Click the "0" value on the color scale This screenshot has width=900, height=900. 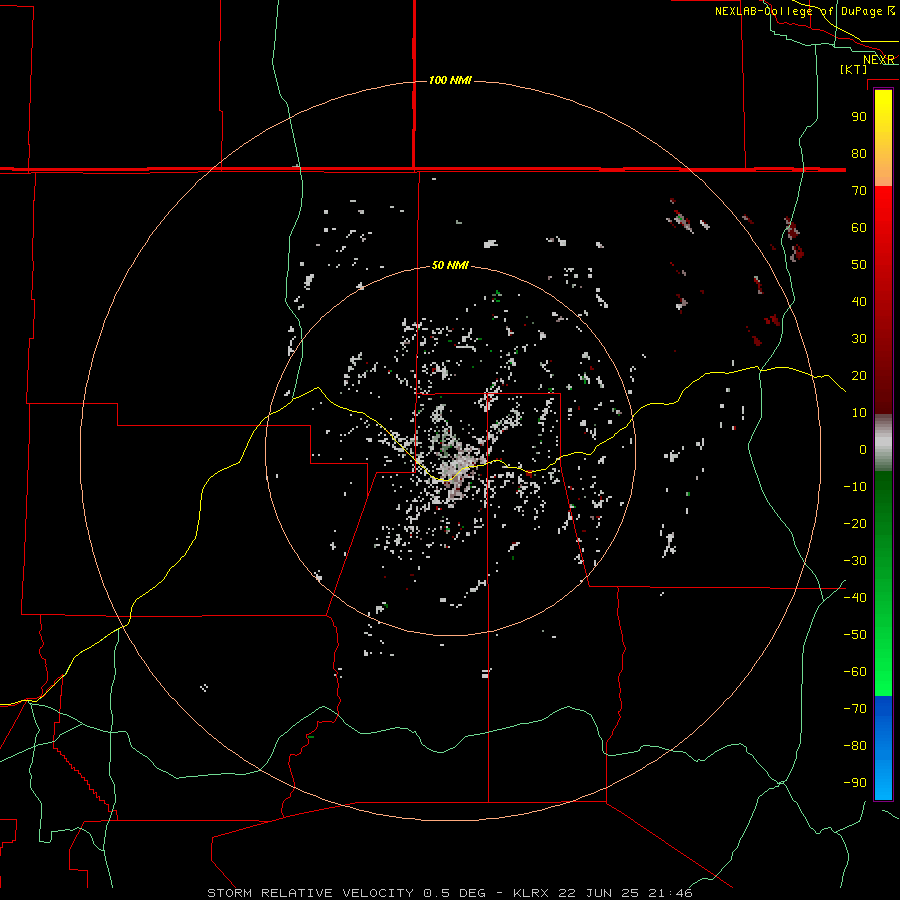coord(863,450)
